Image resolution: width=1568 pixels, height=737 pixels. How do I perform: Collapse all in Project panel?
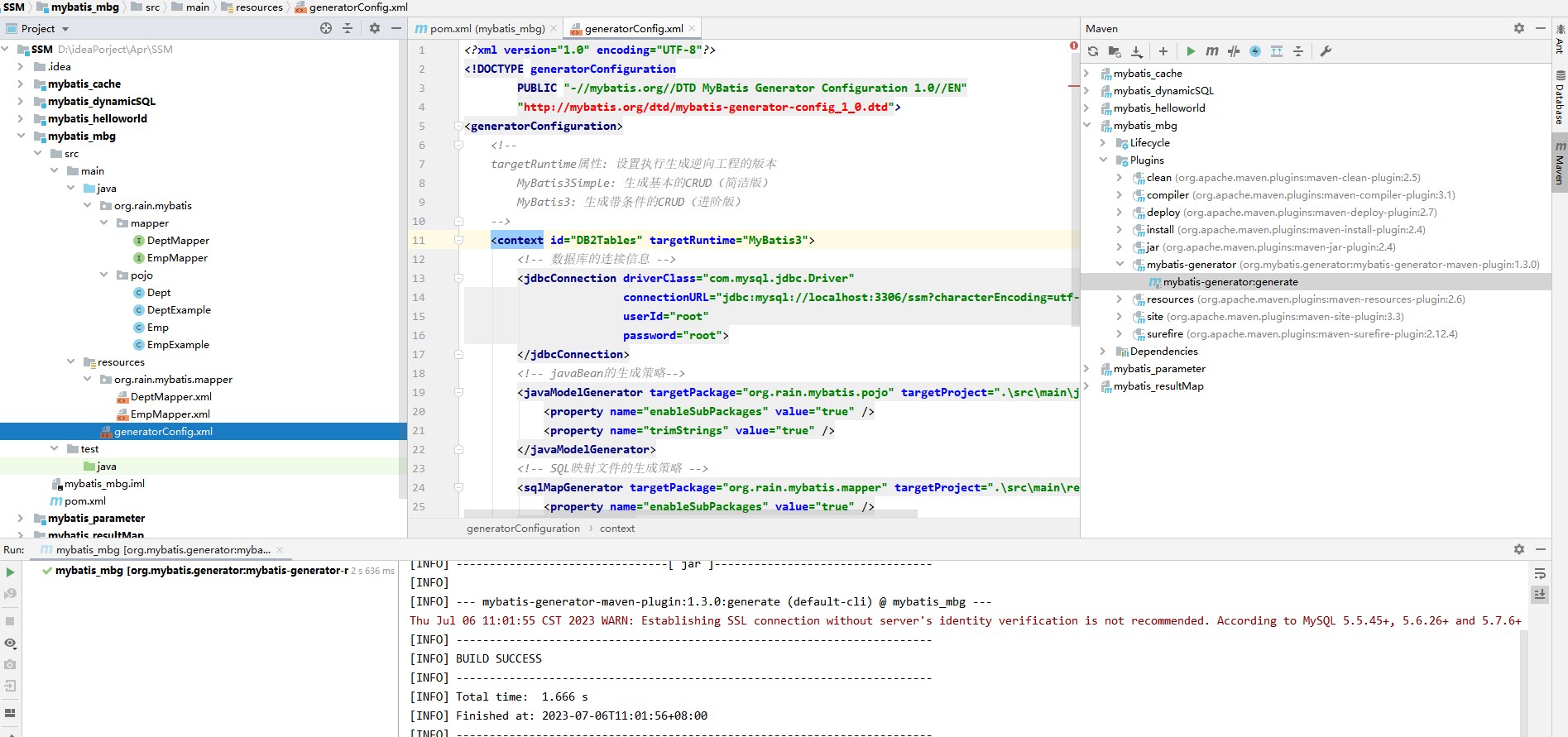tap(348, 28)
